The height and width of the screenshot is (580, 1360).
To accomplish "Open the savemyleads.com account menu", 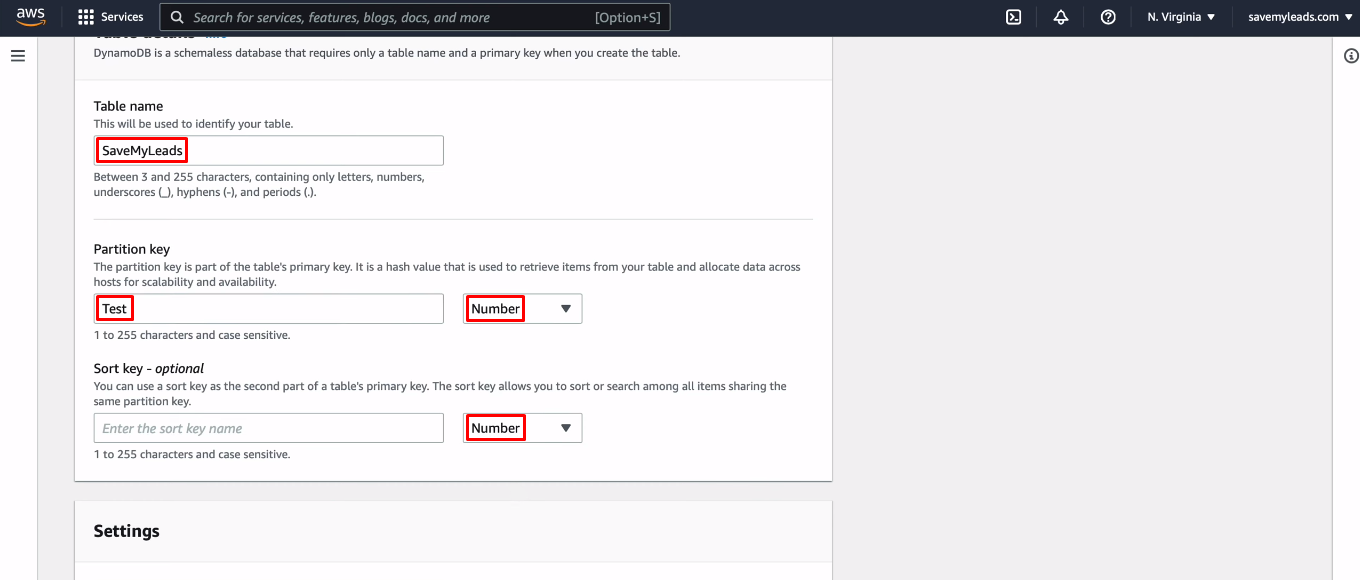I will (x=1299, y=17).
